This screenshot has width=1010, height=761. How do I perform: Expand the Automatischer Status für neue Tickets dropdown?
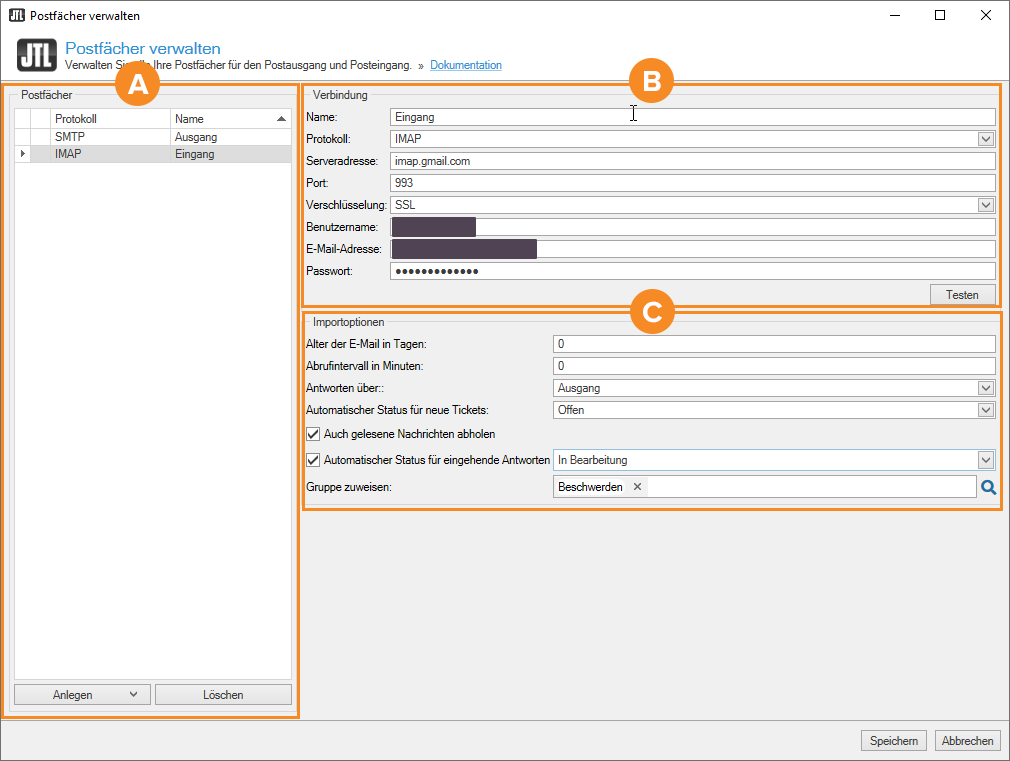coord(986,410)
